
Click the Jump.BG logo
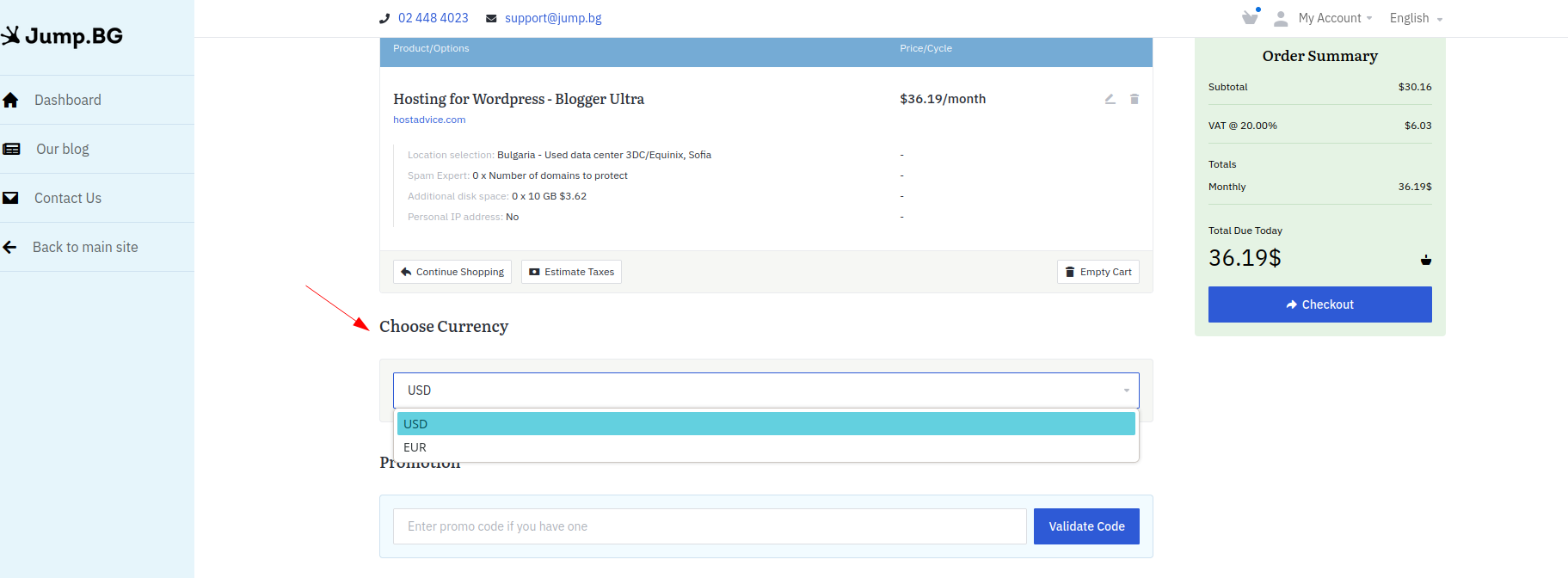(62, 36)
